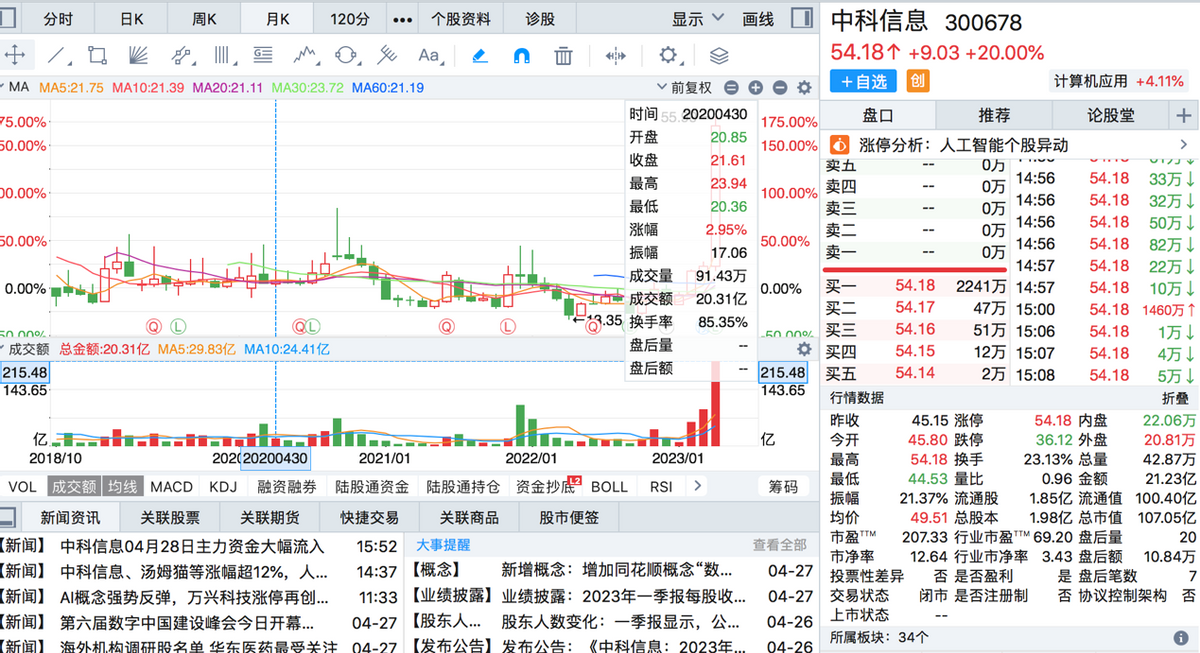Select the text note annotation tool

(264, 55)
